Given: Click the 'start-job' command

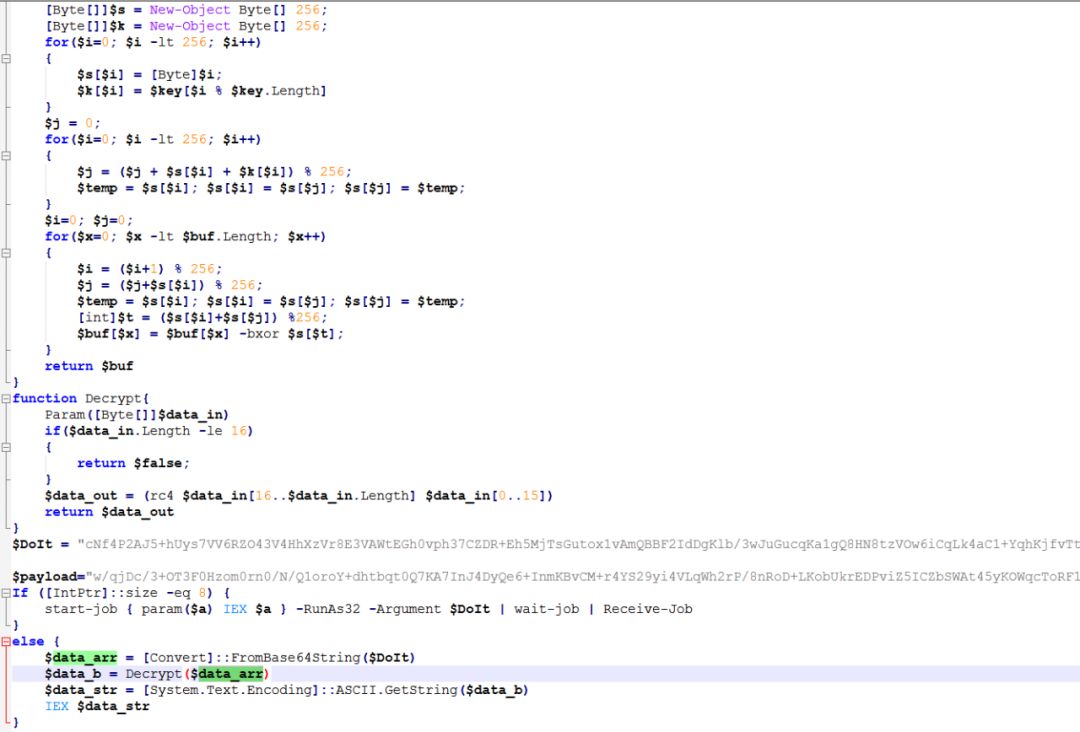Looking at the screenshot, I should pyautogui.click(x=81, y=609).
